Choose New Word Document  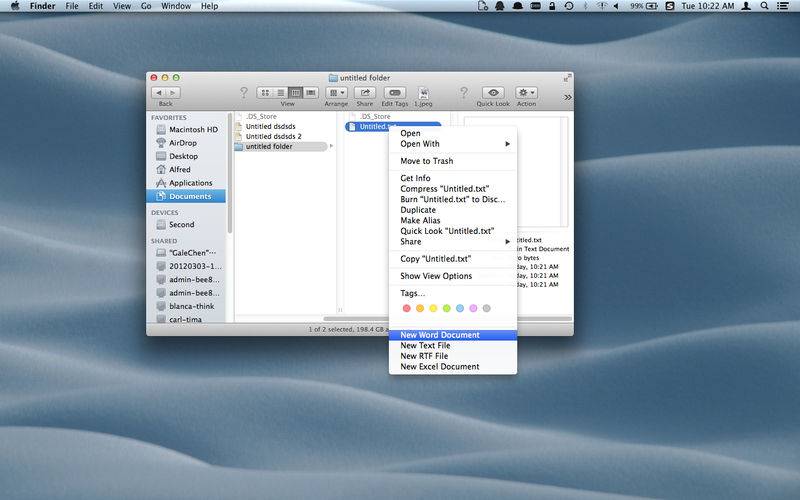(453, 335)
